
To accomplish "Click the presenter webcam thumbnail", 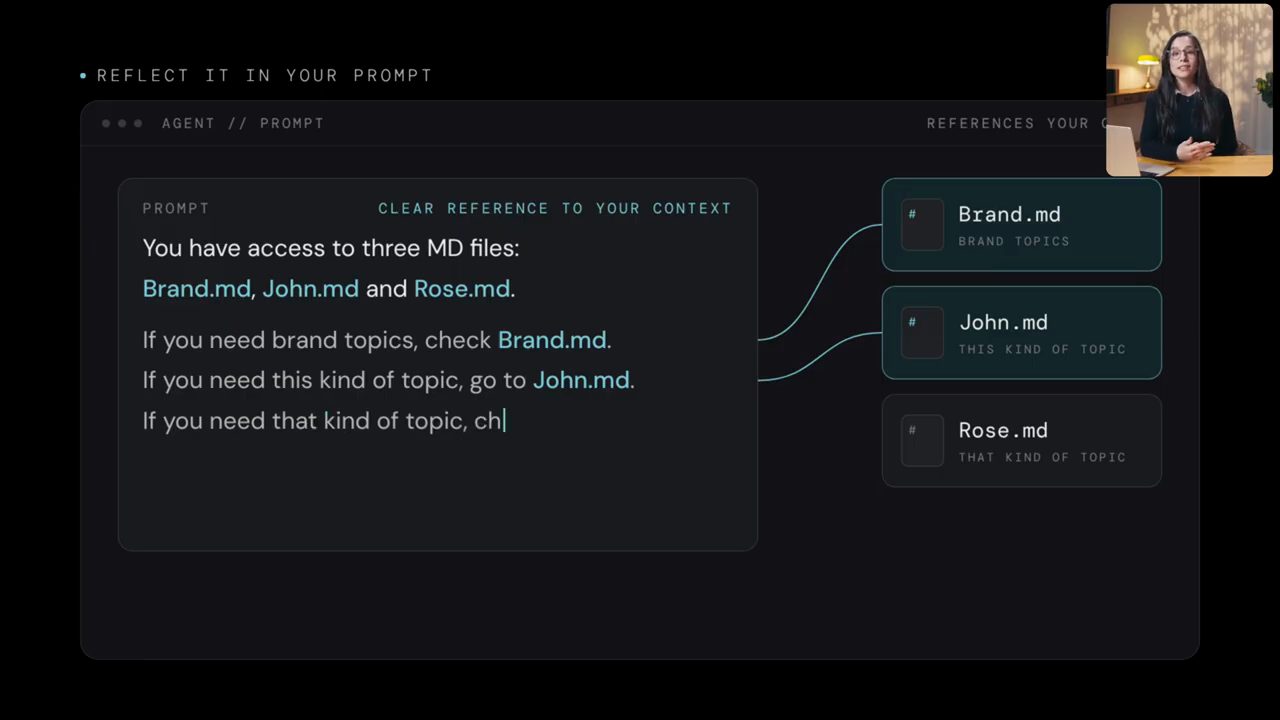I will [x=1189, y=90].
